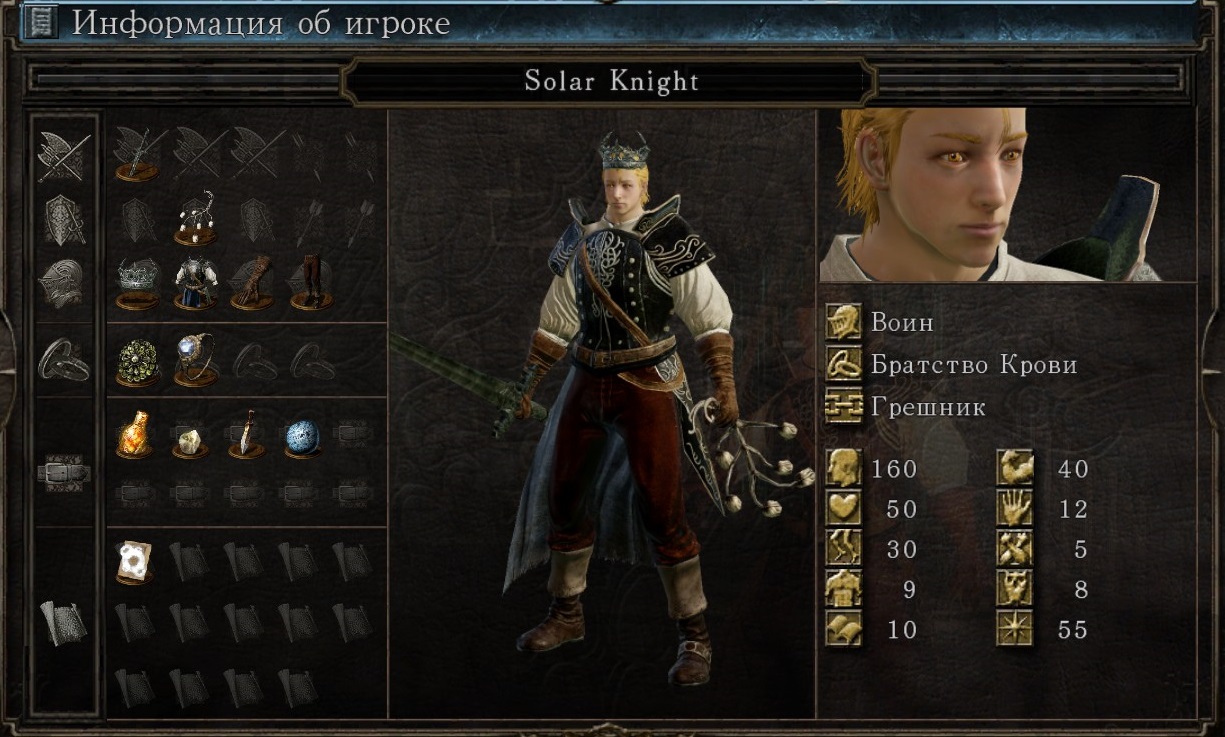Viewport: 1225px width, 737px height.
Task: Select the soul level 160 stat icon
Action: (844, 468)
